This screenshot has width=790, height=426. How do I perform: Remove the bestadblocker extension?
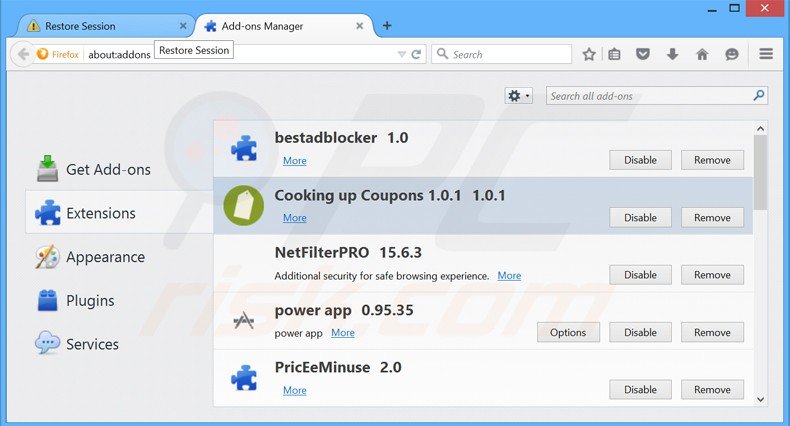tap(712, 160)
